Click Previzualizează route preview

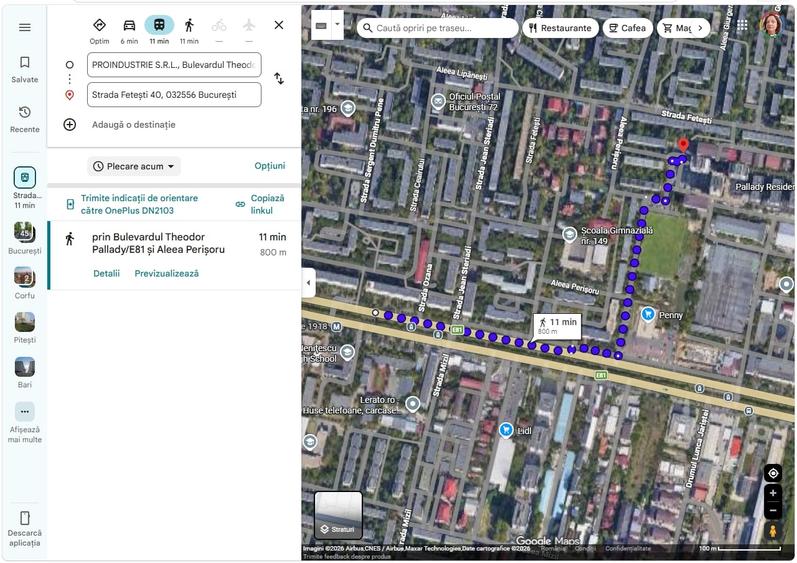[x=166, y=273]
